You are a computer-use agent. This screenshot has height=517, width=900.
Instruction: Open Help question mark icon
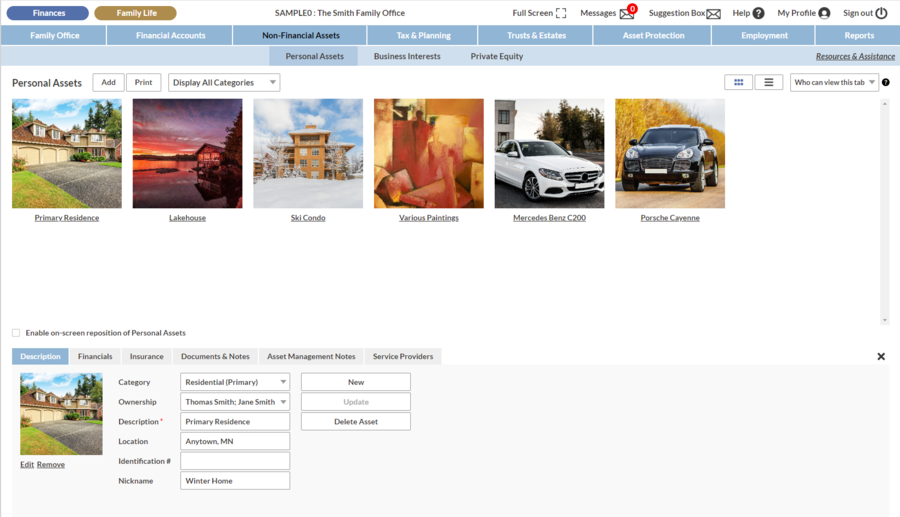(x=758, y=14)
